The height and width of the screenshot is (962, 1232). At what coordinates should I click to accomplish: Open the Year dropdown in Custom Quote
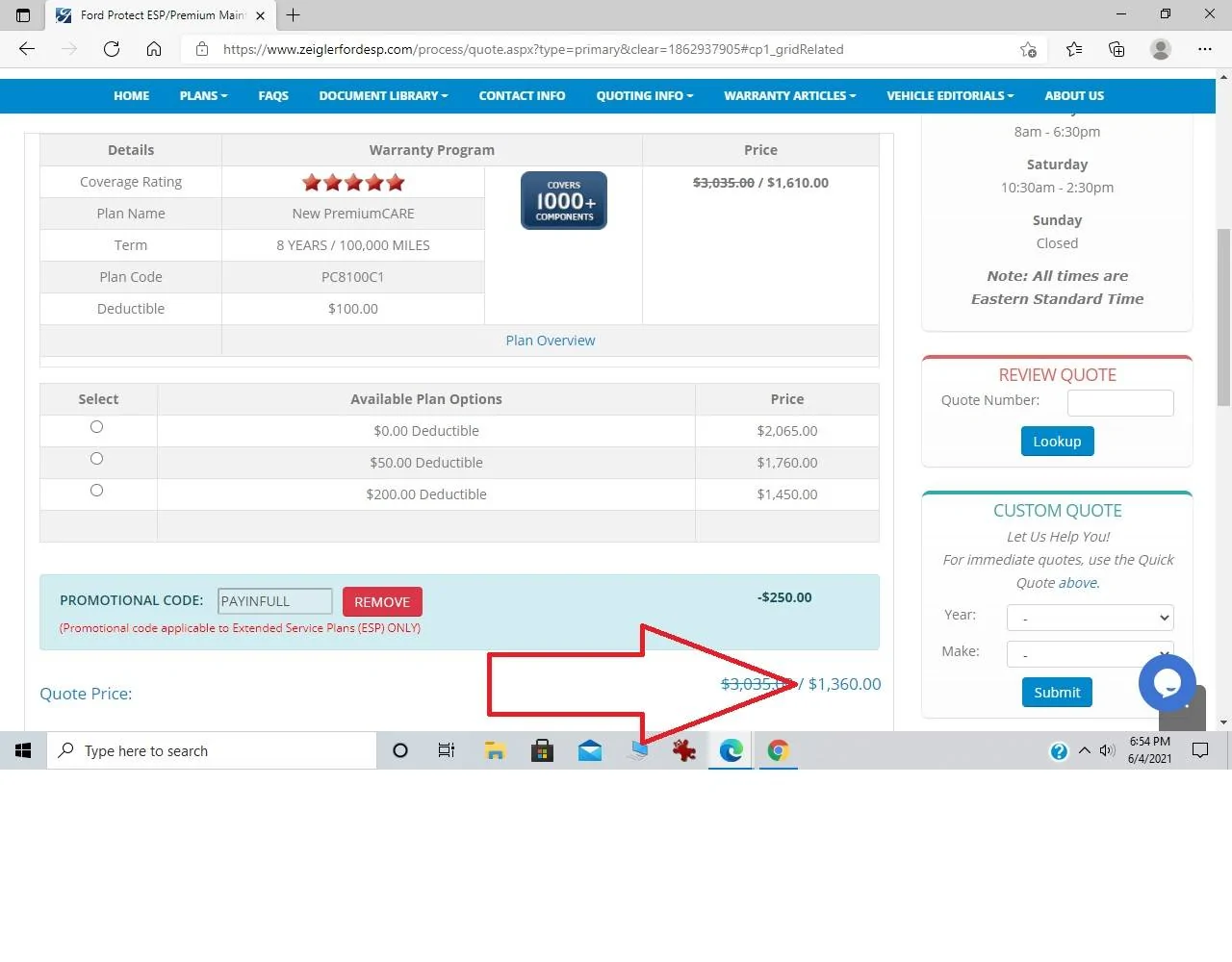point(1090,618)
